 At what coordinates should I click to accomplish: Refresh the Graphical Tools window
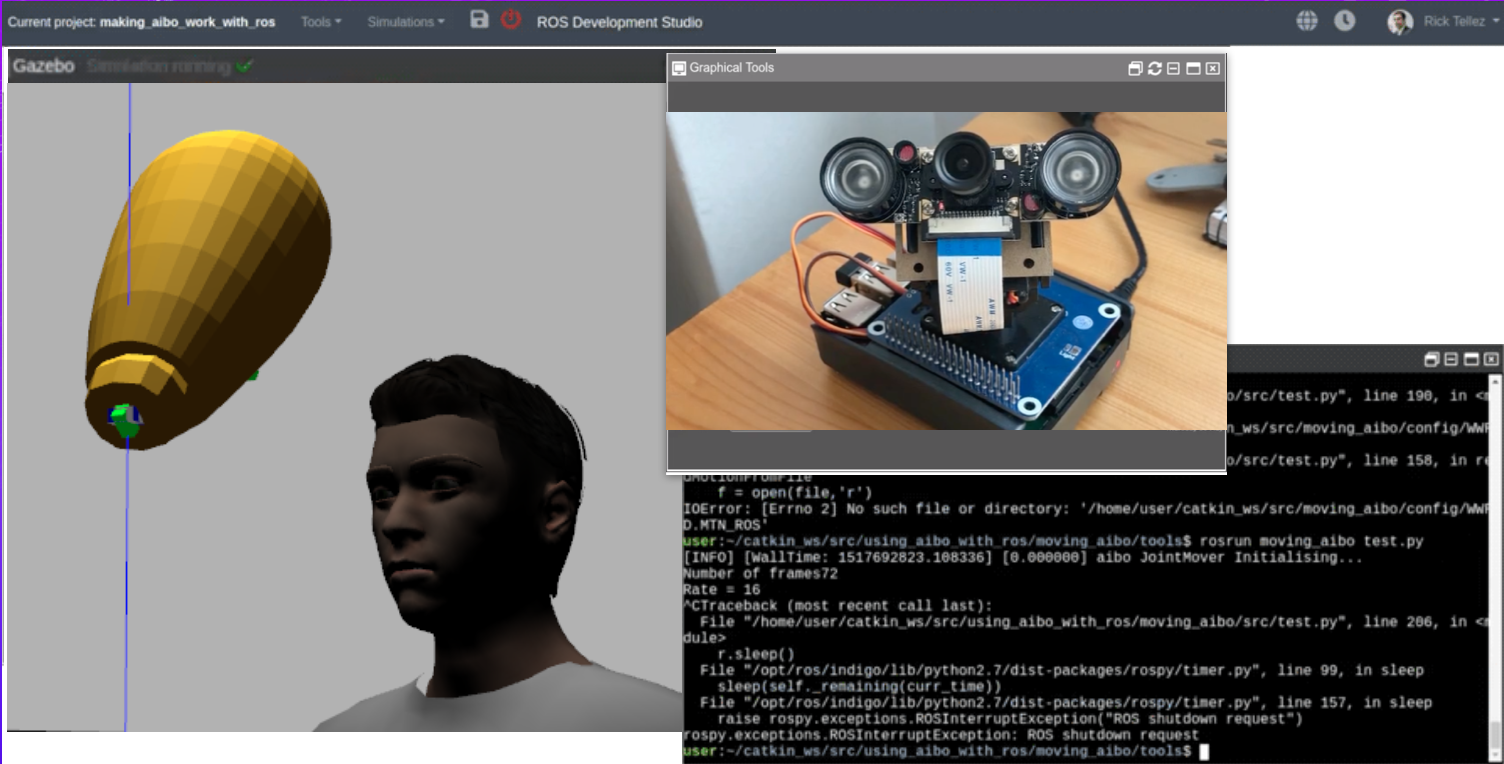[x=1155, y=68]
